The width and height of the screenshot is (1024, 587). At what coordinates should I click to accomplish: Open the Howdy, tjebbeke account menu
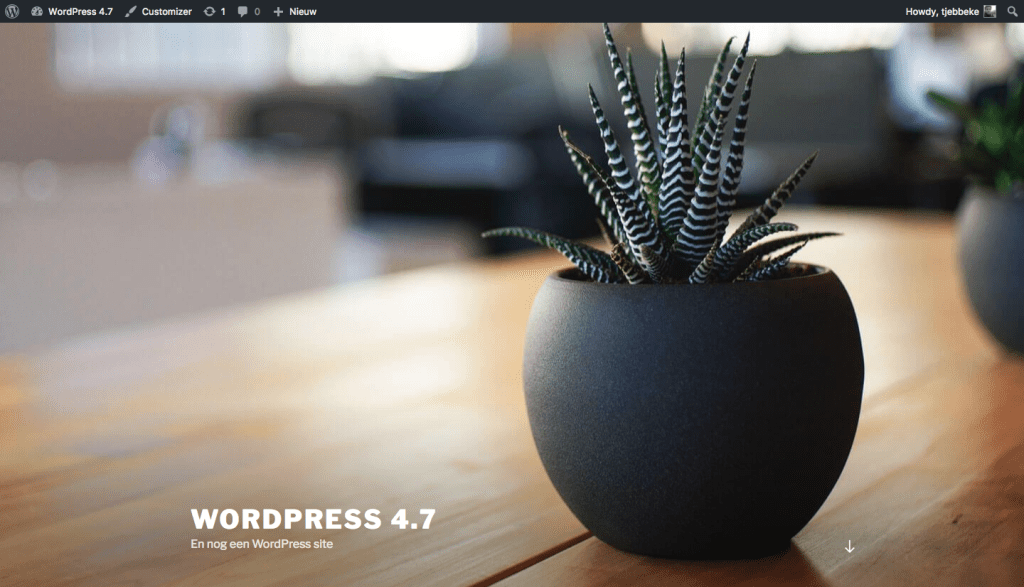pyautogui.click(x=950, y=11)
